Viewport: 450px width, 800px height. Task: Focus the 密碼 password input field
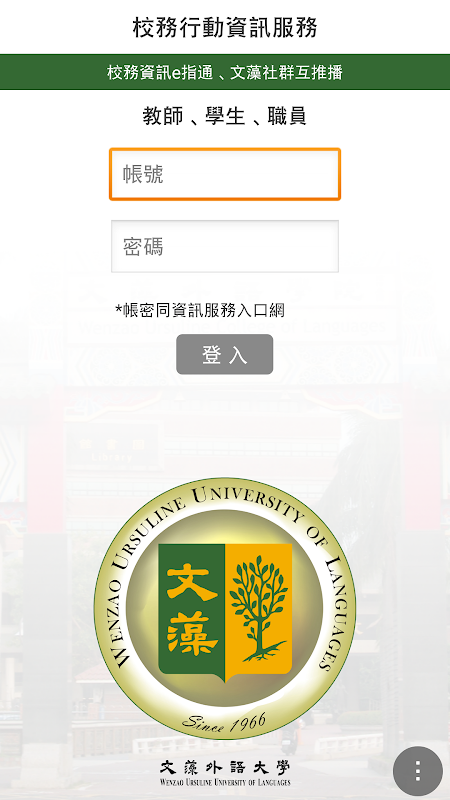[x=224, y=246]
